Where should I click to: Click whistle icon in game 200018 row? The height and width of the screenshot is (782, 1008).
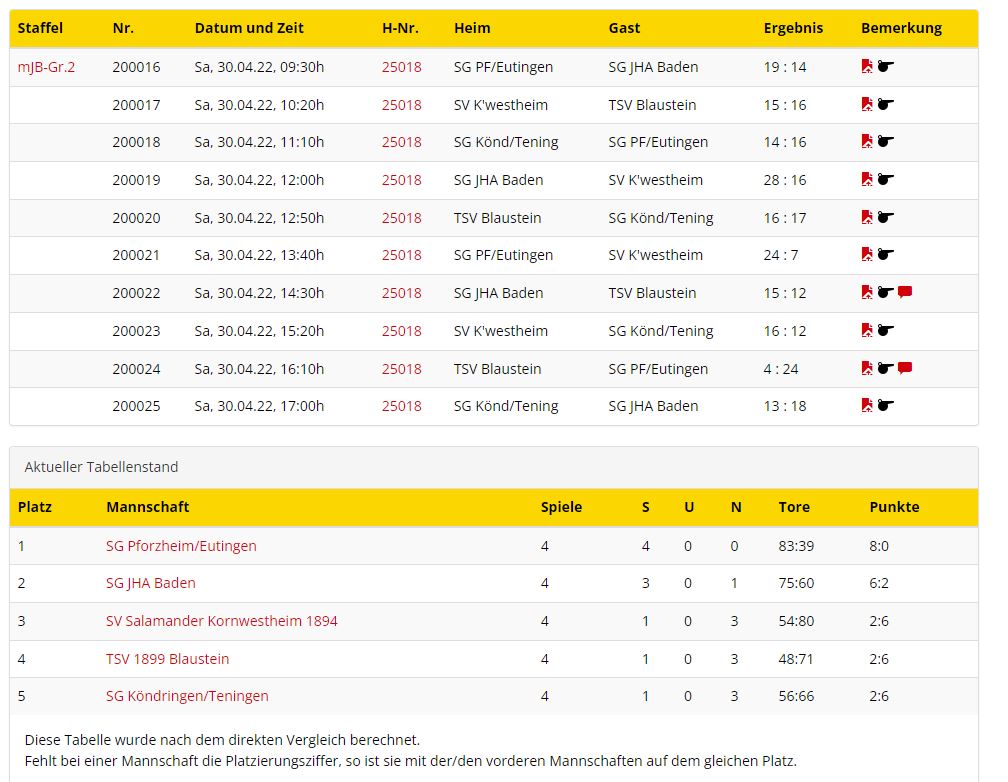click(x=886, y=141)
